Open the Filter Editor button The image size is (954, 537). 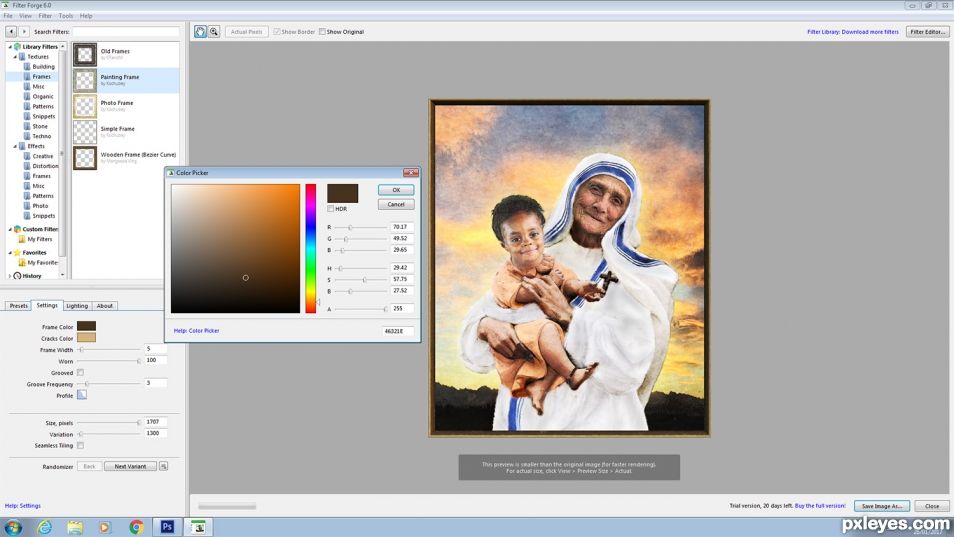(927, 32)
